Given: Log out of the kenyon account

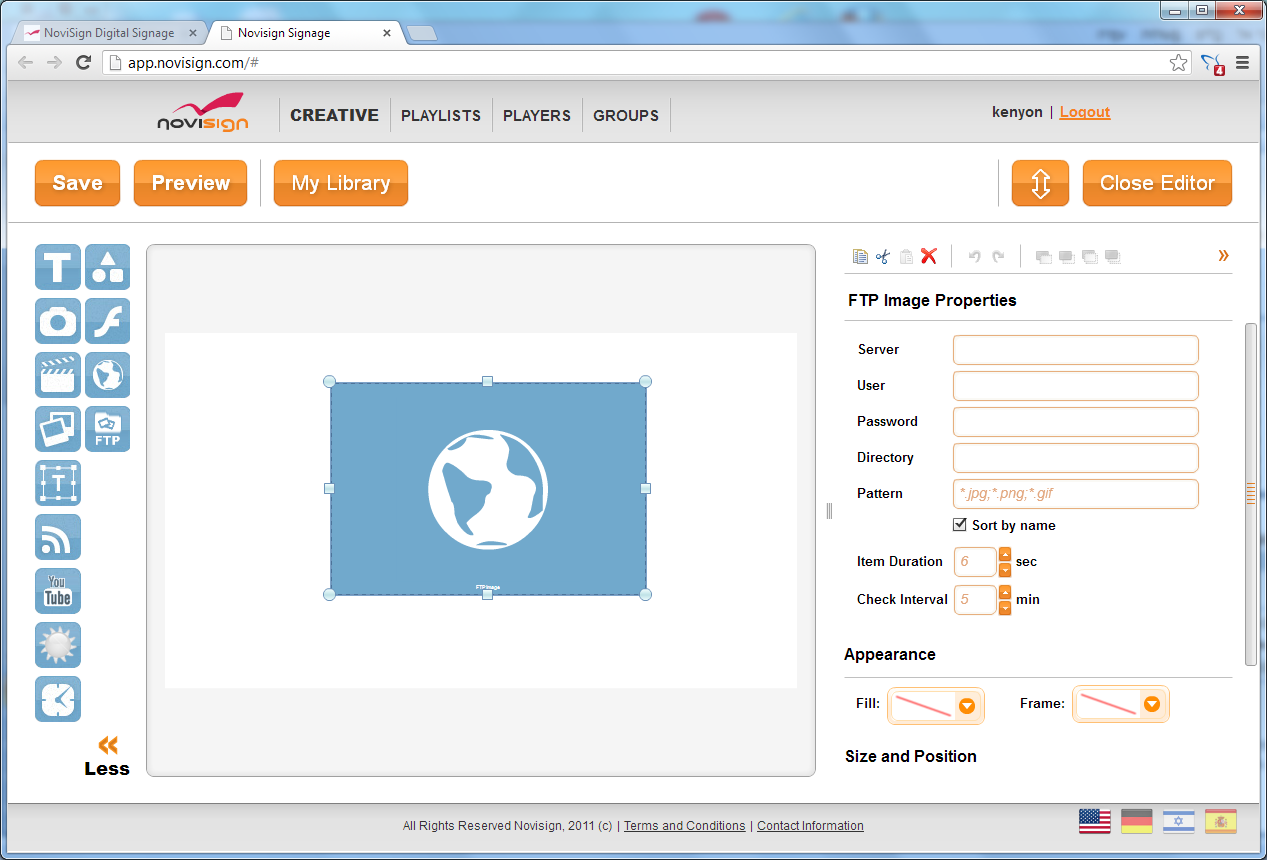Looking at the screenshot, I should (x=1084, y=112).
